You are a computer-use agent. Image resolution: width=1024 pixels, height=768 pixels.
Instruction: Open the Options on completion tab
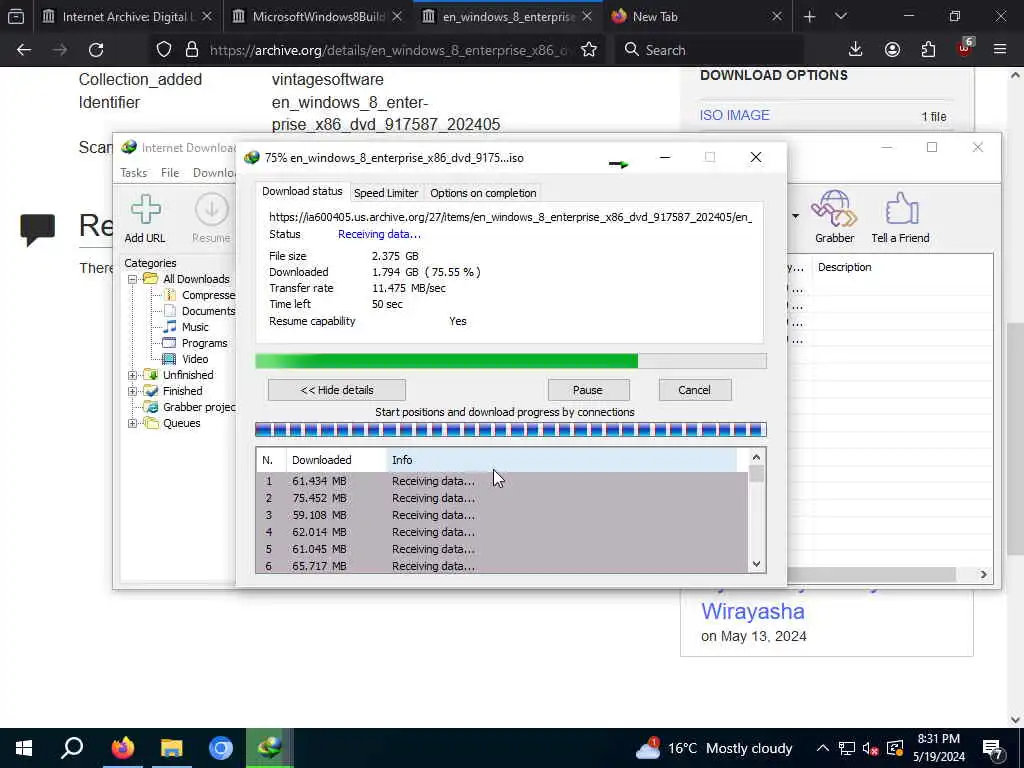click(483, 193)
